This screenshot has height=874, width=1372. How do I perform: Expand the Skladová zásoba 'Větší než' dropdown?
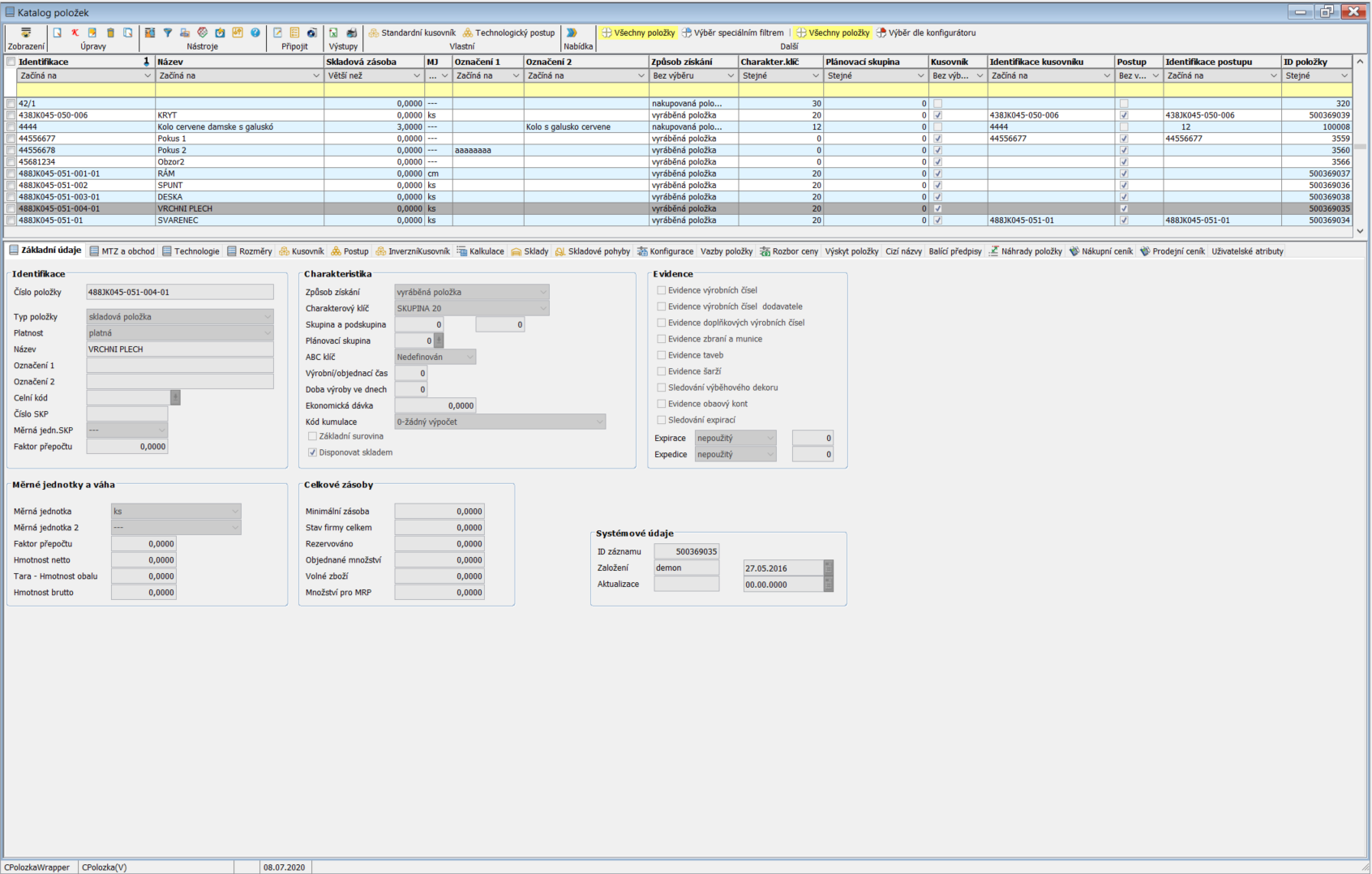click(x=416, y=76)
